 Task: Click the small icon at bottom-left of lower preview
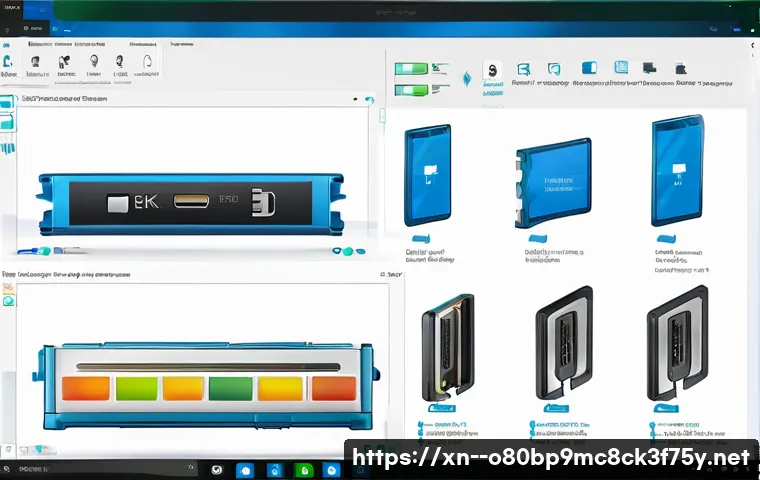click(8, 449)
